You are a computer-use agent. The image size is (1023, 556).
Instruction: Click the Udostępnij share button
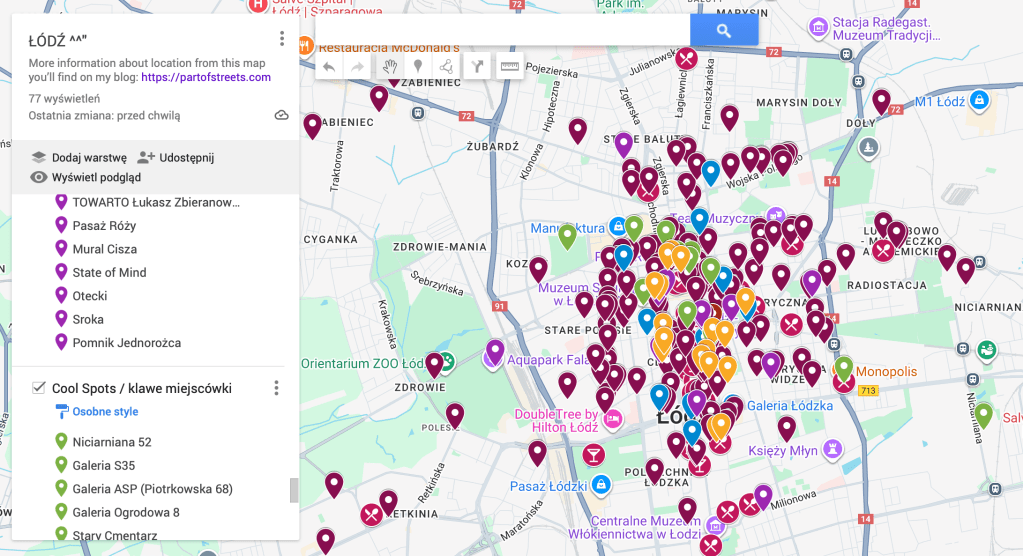click(176, 157)
